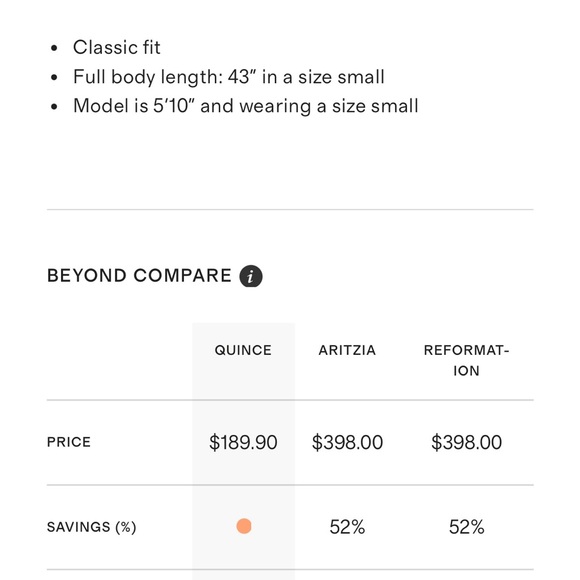Screen dimensions: 580x580
Task: Select the Full body length 43" text
Action: pyautogui.click(x=229, y=77)
